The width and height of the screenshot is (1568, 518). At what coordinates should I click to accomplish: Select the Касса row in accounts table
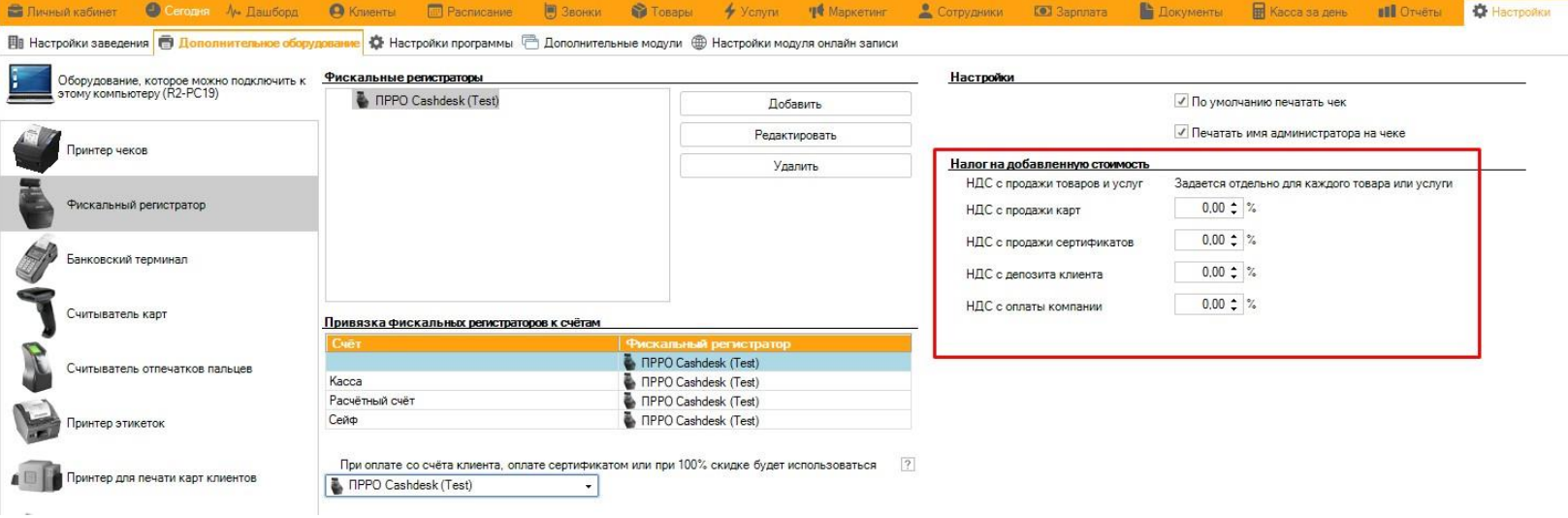(471, 382)
